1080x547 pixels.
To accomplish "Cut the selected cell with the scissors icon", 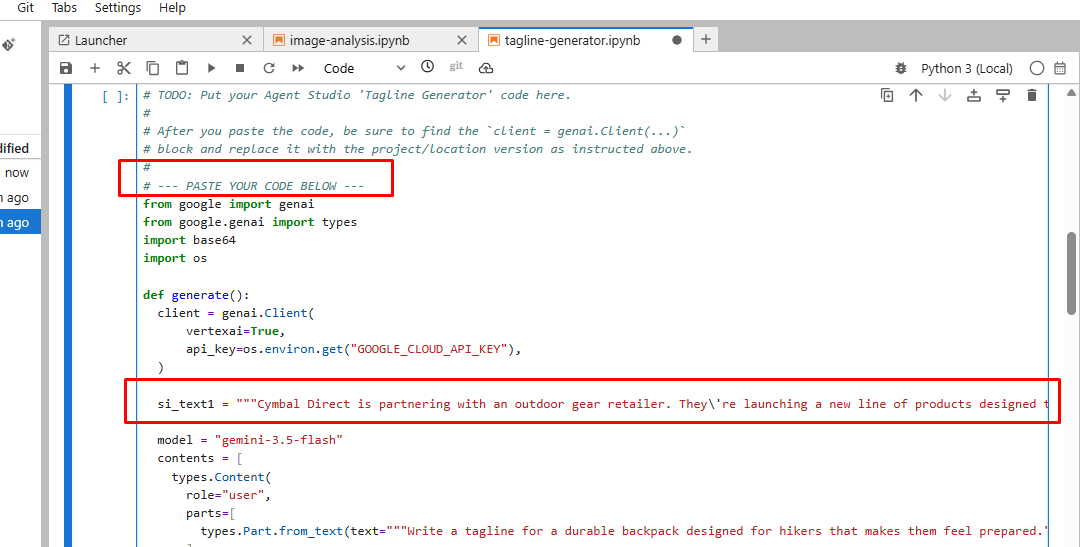I will [x=124, y=68].
